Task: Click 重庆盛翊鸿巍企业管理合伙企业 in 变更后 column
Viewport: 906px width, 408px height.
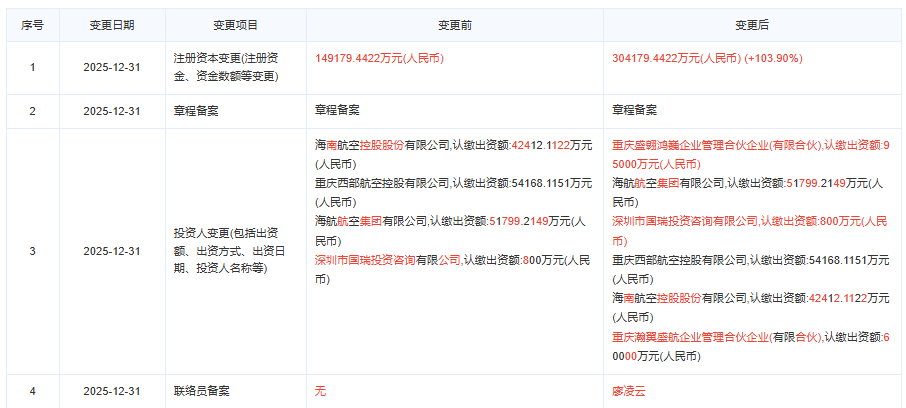Action: coord(690,146)
